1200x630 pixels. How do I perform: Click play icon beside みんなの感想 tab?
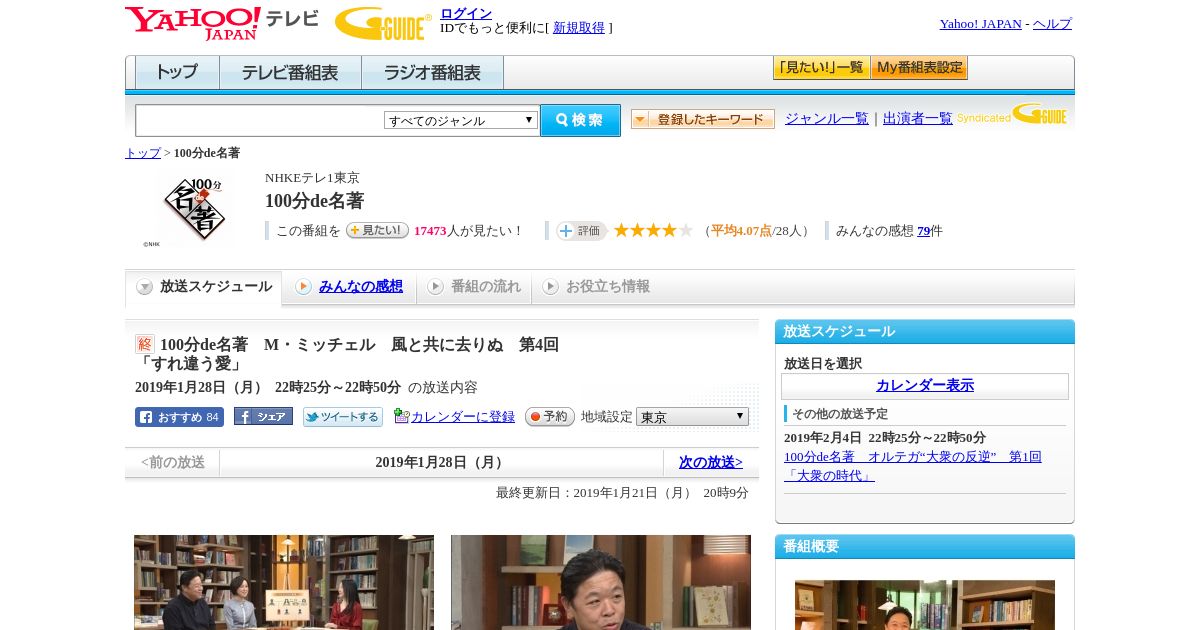click(303, 287)
